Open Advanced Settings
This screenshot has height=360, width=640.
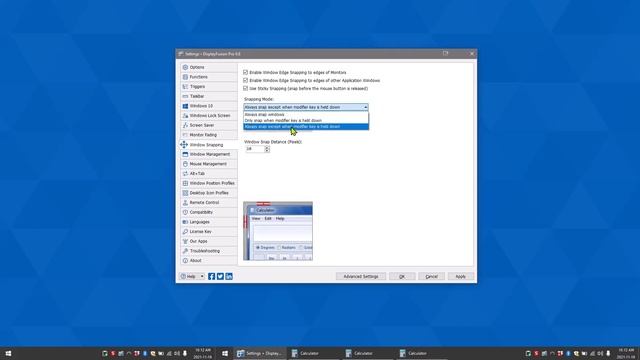[x=361, y=276]
